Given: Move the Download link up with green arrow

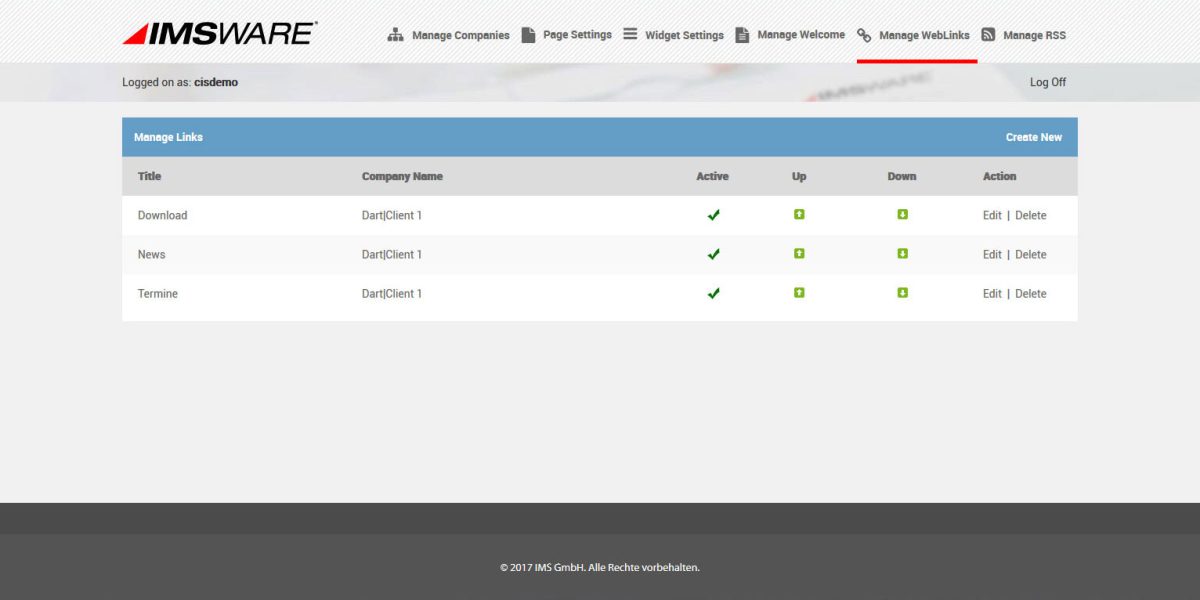Looking at the screenshot, I should tap(798, 215).
